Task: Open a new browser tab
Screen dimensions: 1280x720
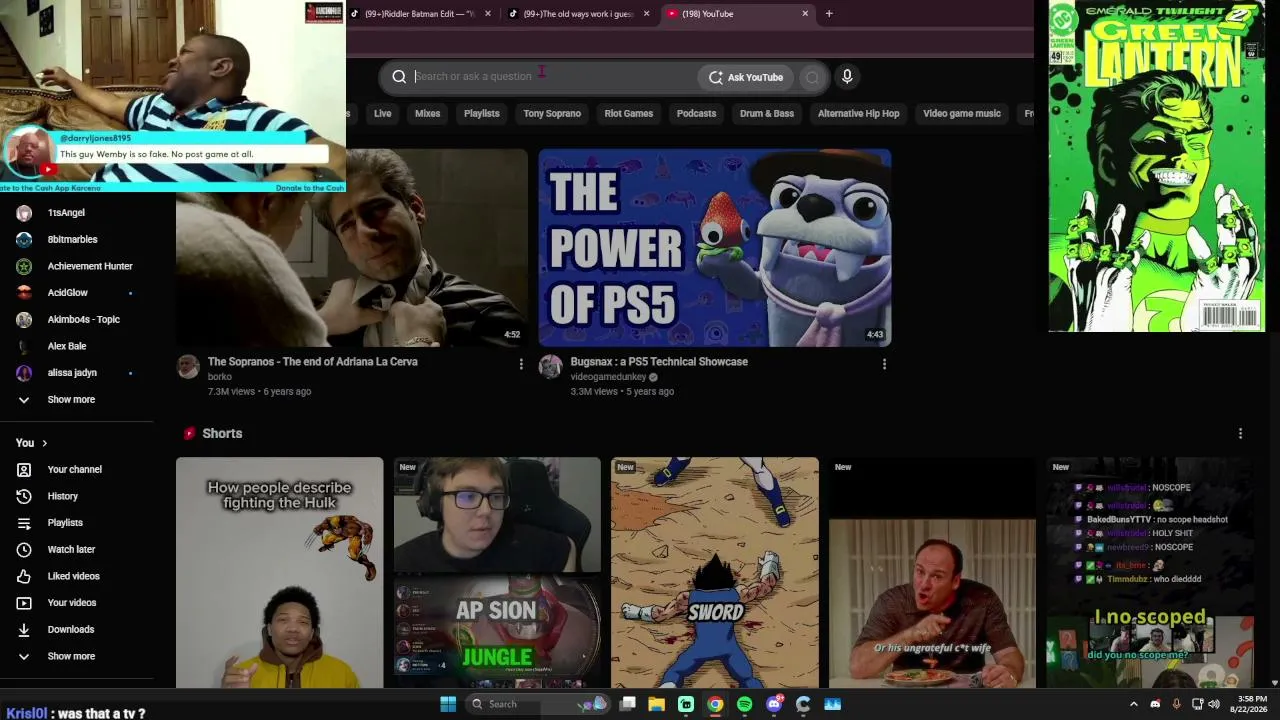Action: (829, 14)
